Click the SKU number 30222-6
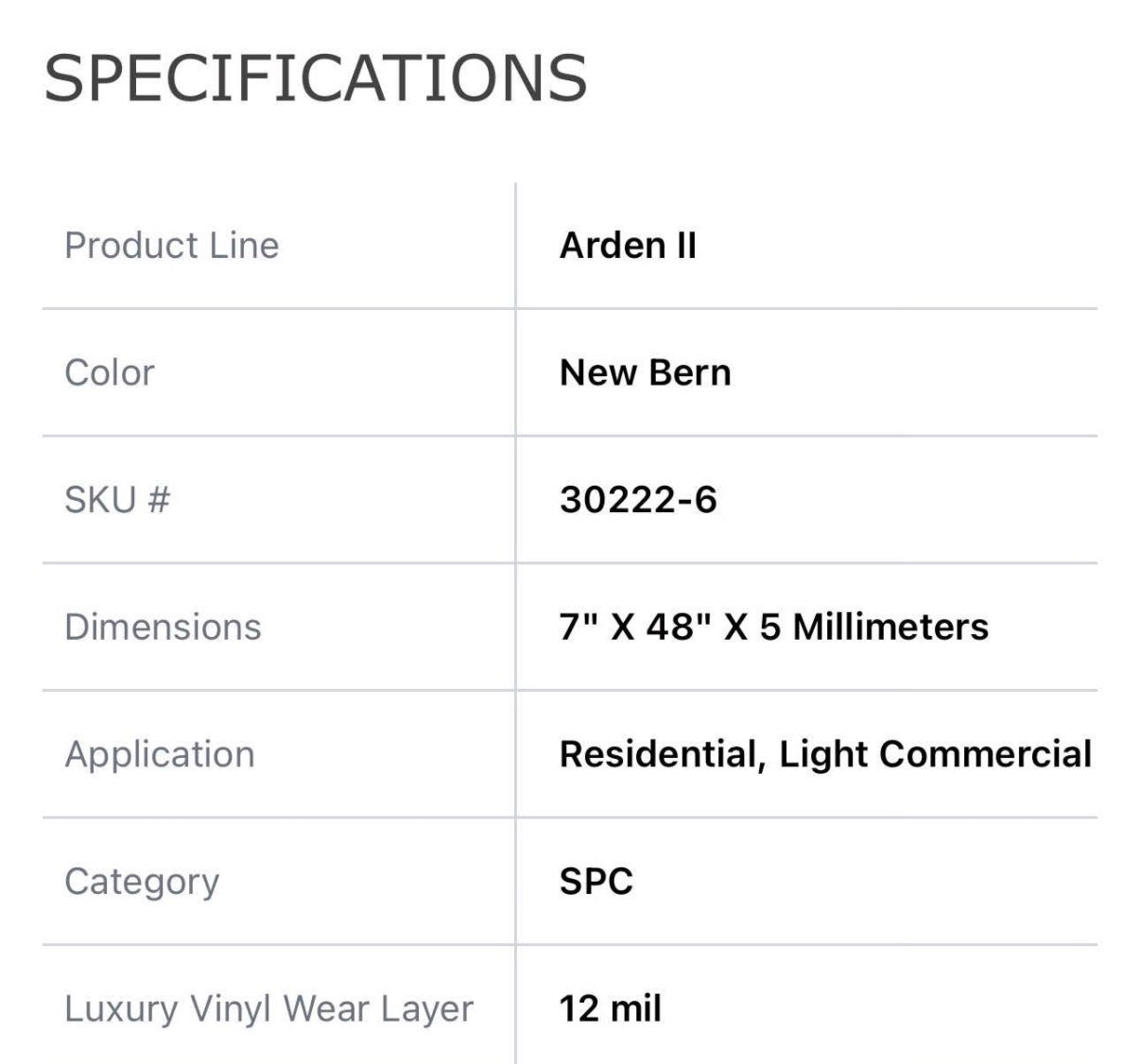This screenshot has width=1140, height=1064. pyautogui.click(x=638, y=499)
